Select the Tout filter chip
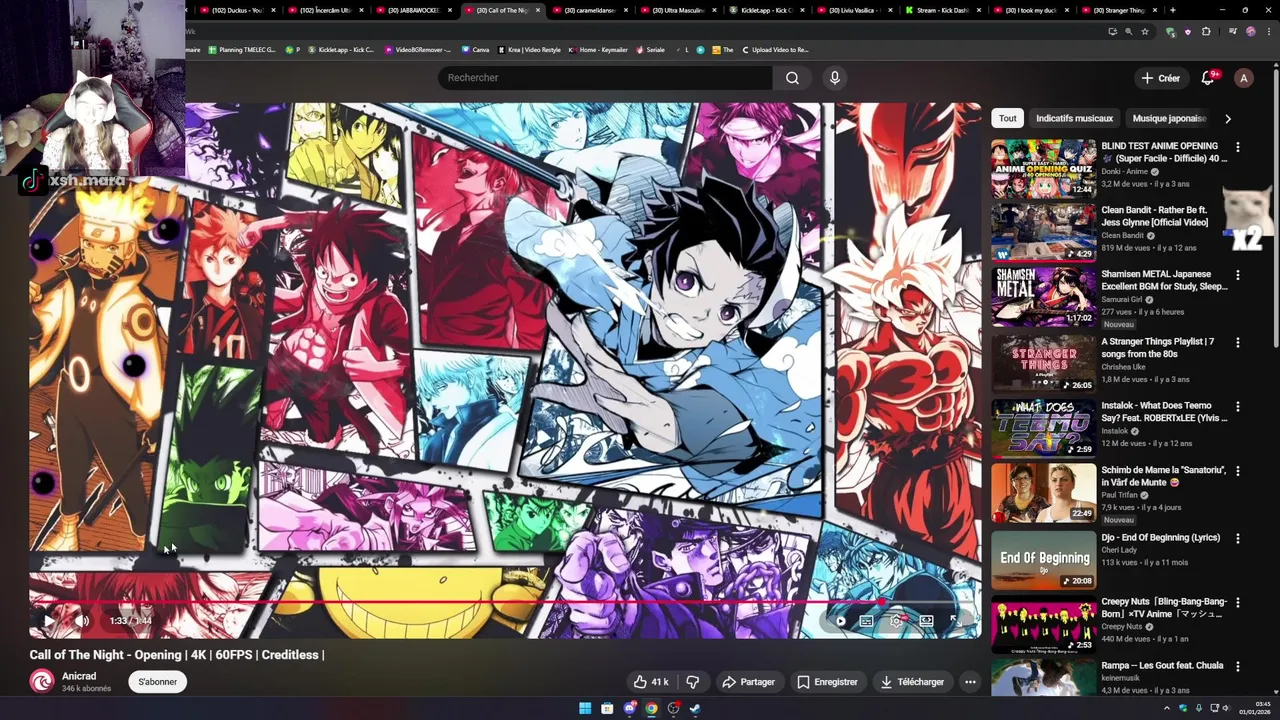Image resolution: width=1280 pixels, height=720 pixels. coord(1007,118)
